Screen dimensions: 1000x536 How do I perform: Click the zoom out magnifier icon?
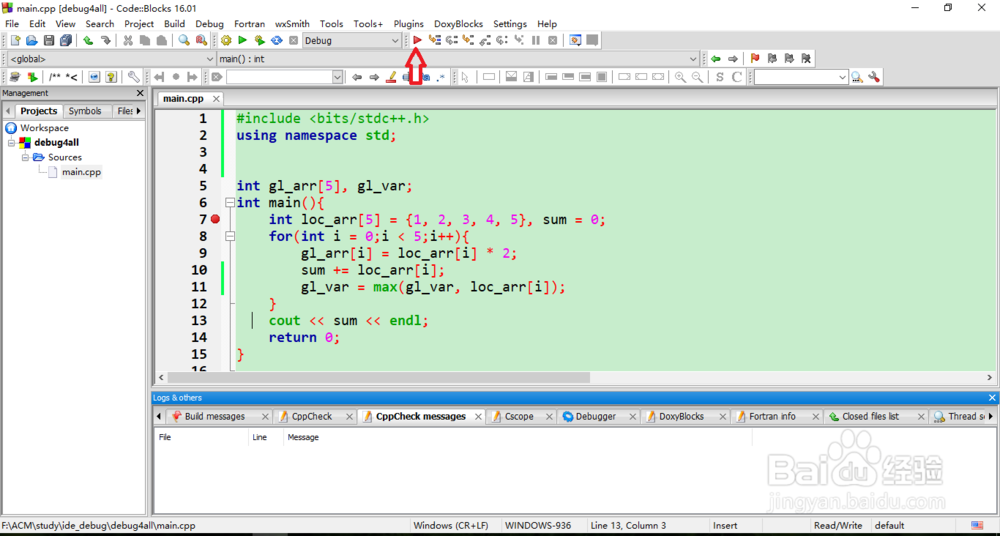[x=698, y=77]
